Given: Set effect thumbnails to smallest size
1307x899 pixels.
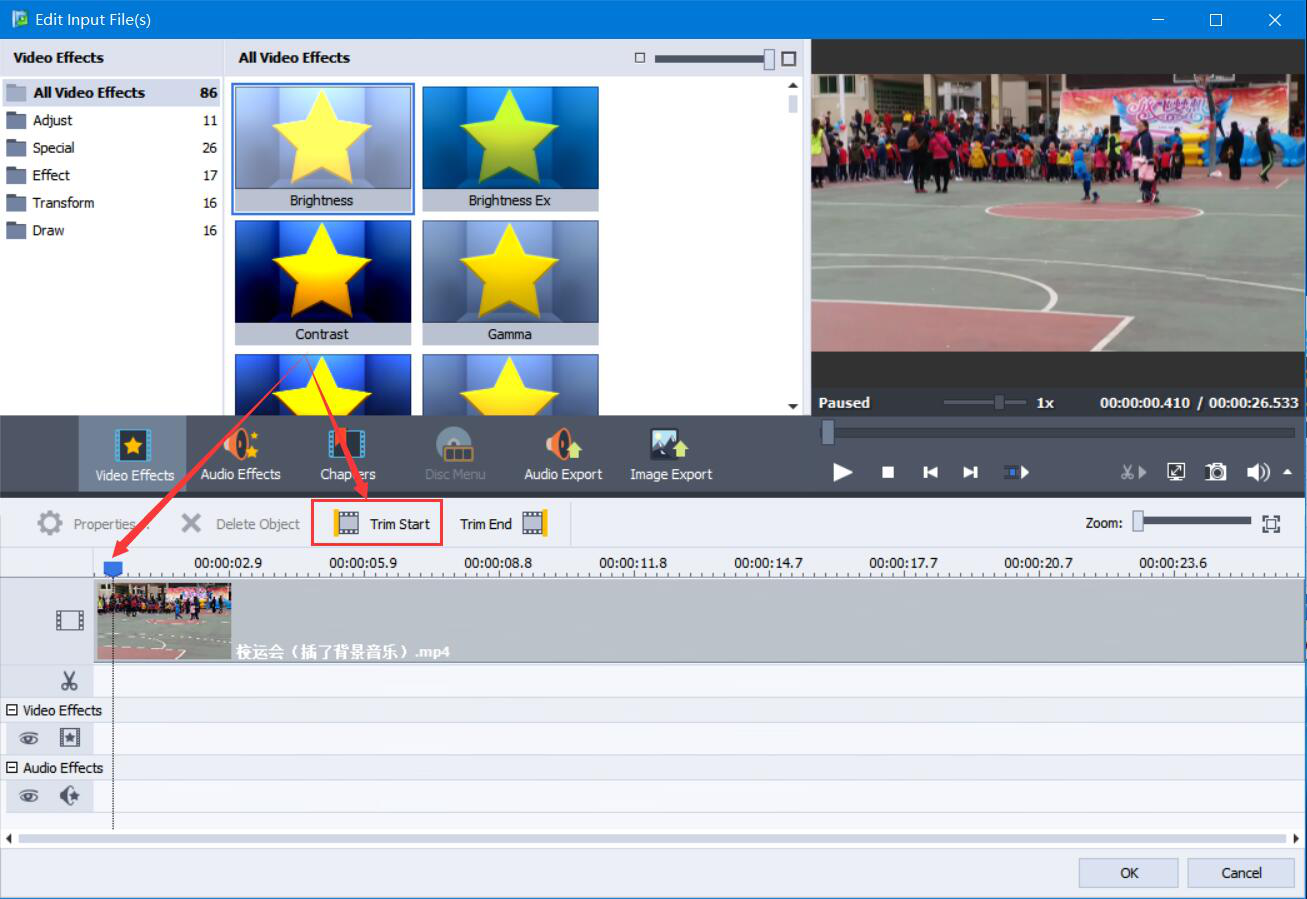Looking at the screenshot, I should click(x=640, y=58).
